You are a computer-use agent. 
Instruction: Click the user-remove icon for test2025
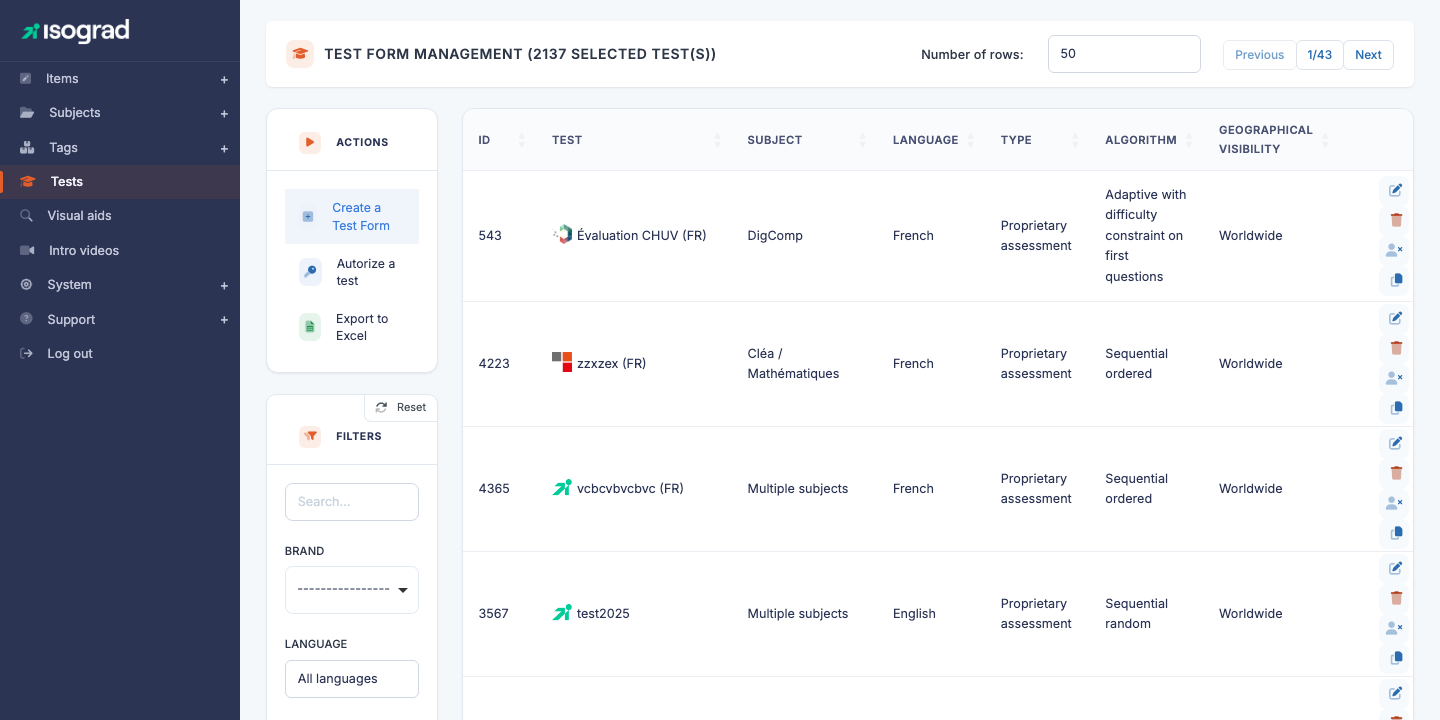click(x=1396, y=628)
